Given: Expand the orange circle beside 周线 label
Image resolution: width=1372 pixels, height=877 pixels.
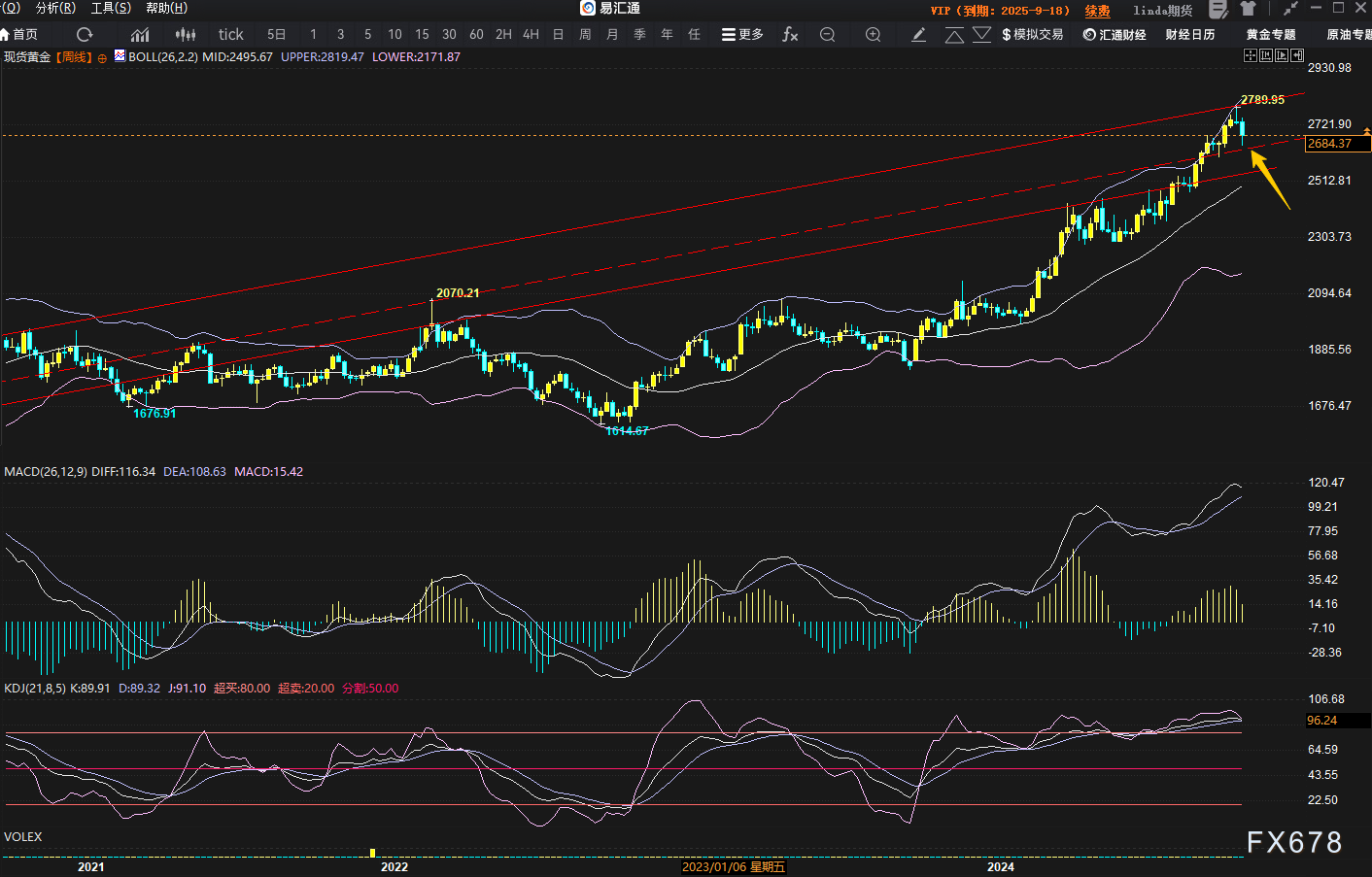Looking at the screenshot, I should tap(102, 58).
